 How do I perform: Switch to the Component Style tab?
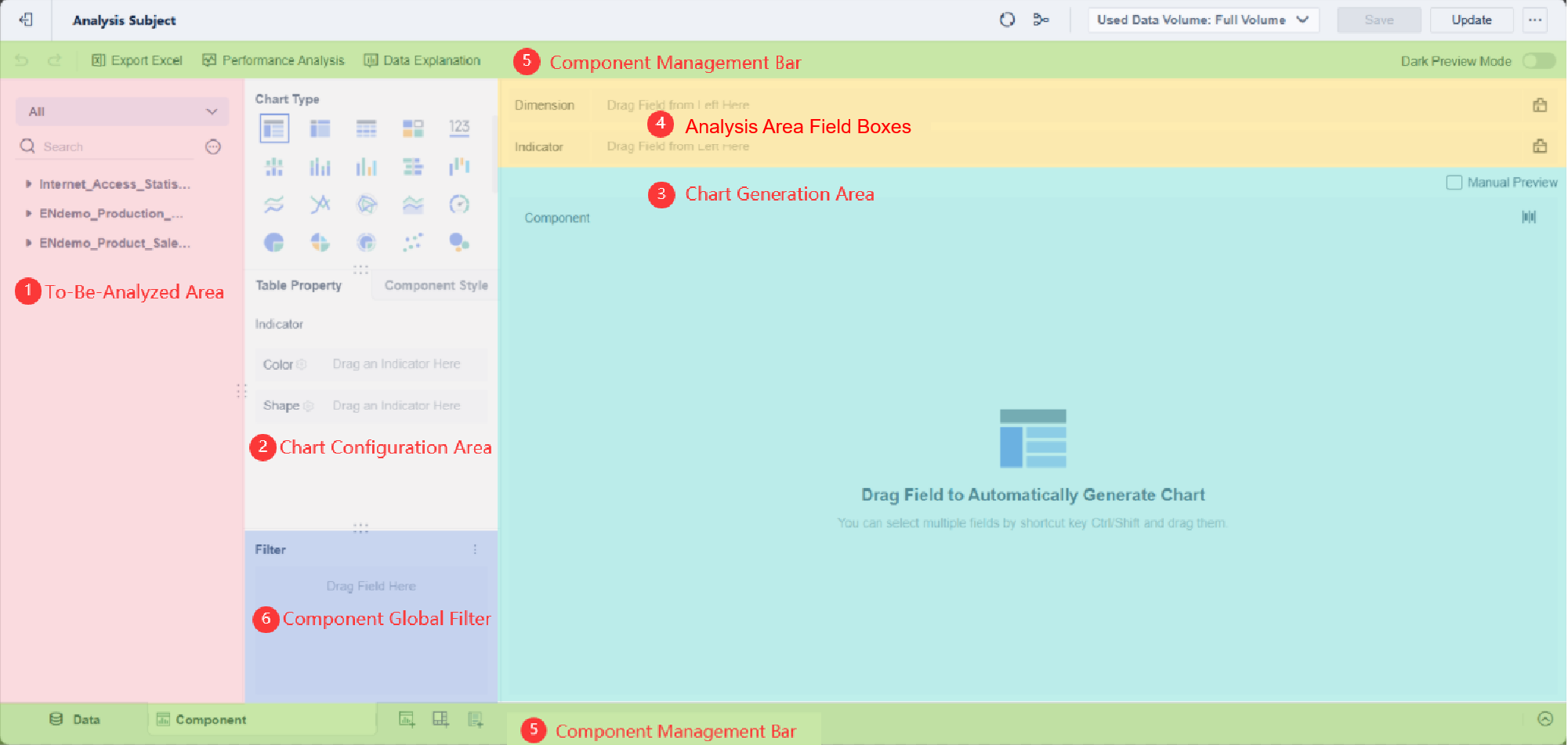click(436, 285)
